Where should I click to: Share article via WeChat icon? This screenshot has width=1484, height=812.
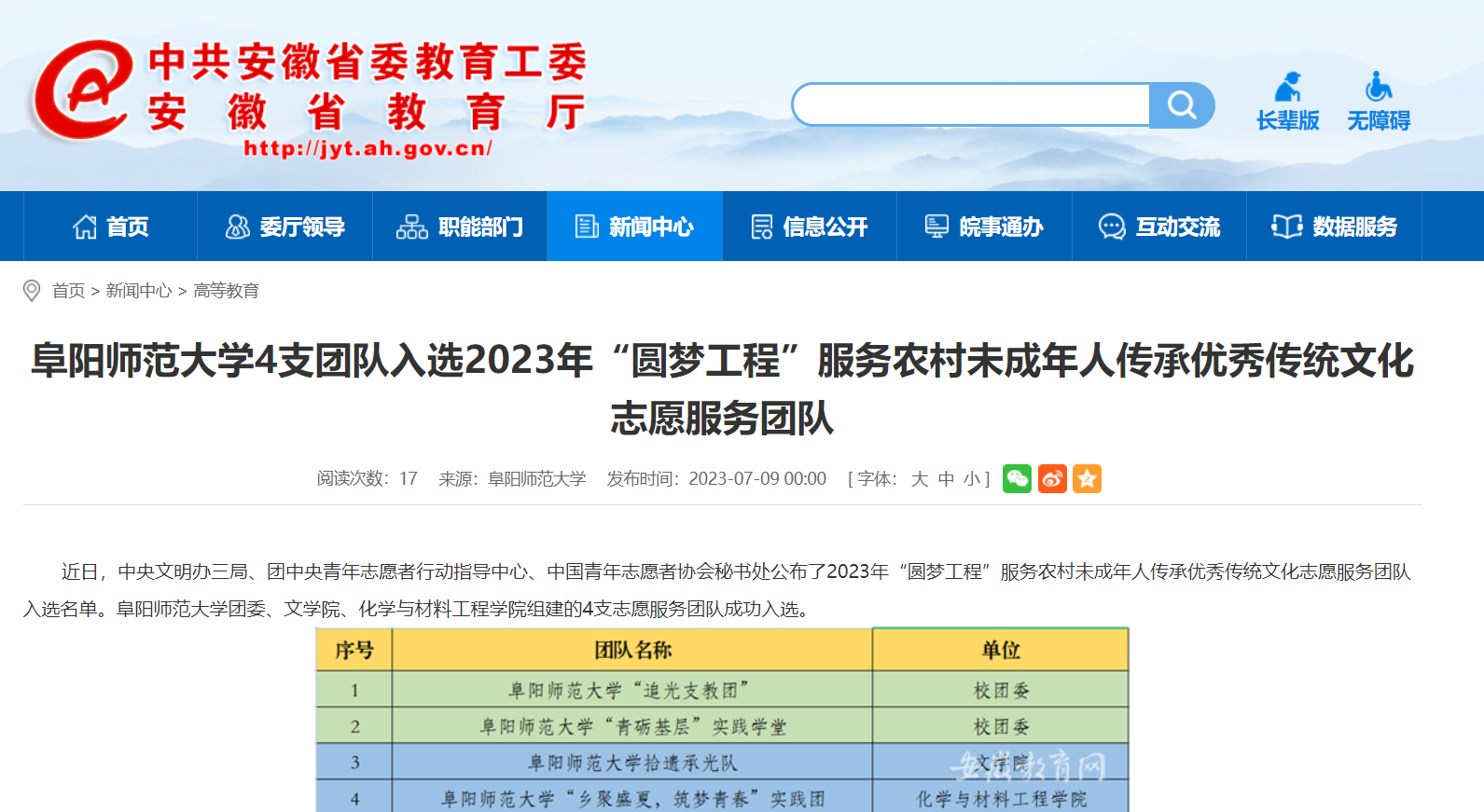click(x=1017, y=478)
